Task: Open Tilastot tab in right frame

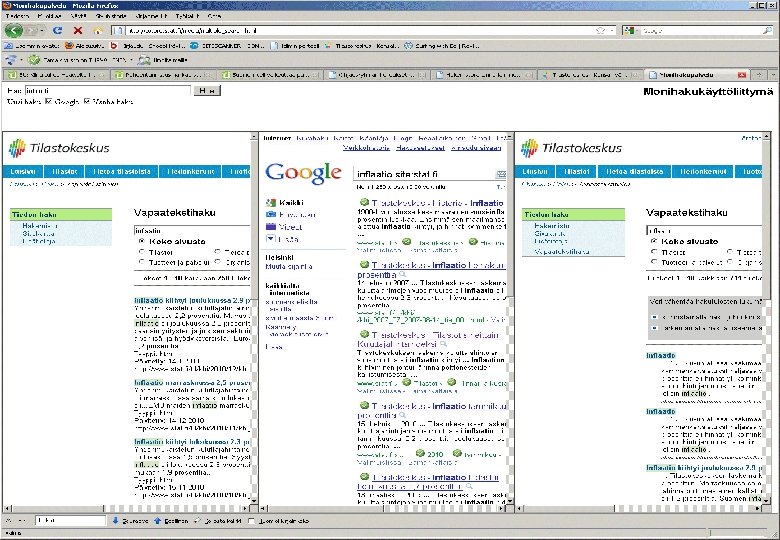Action: click(577, 171)
